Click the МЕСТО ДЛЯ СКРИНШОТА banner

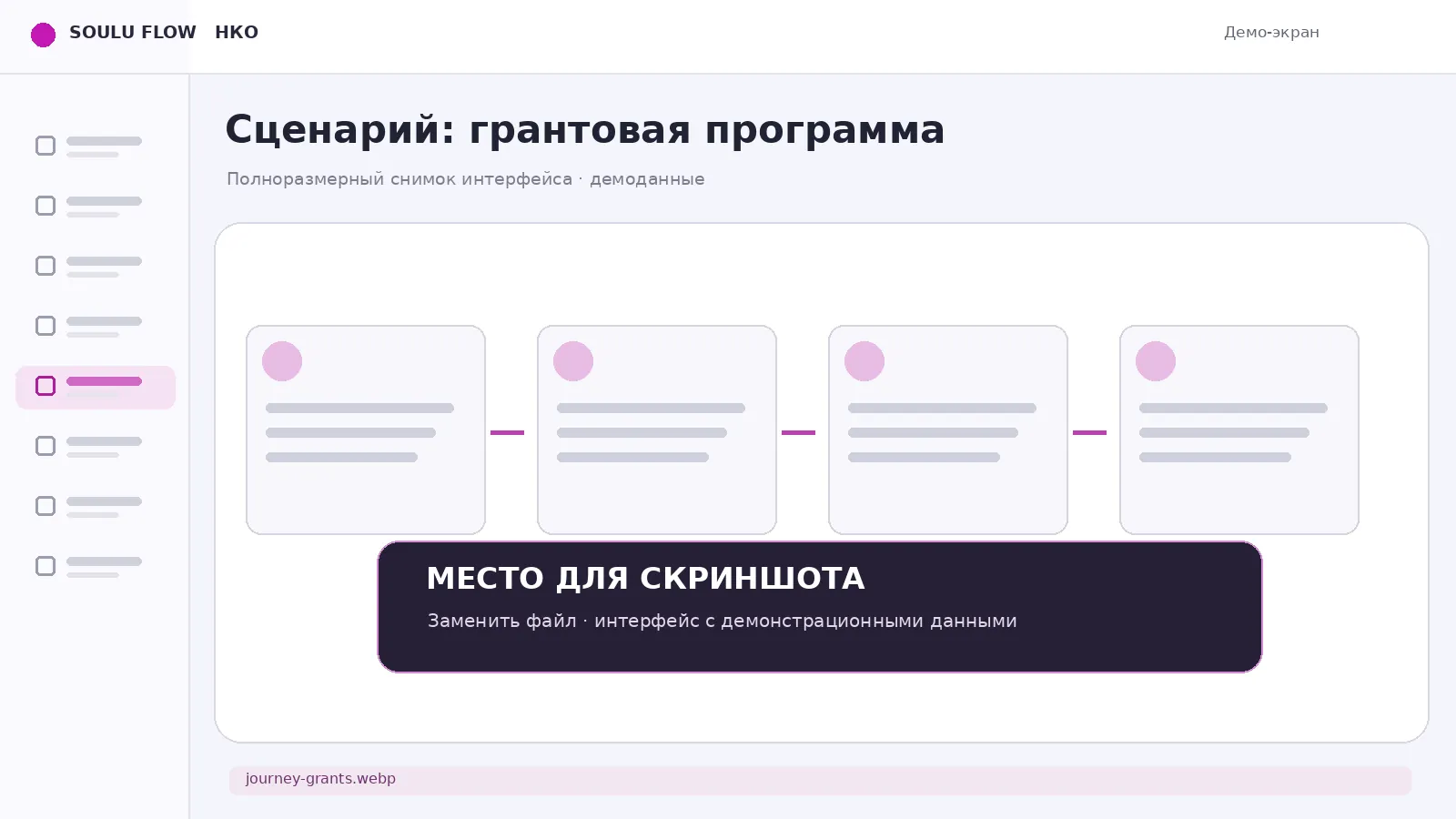819,607
